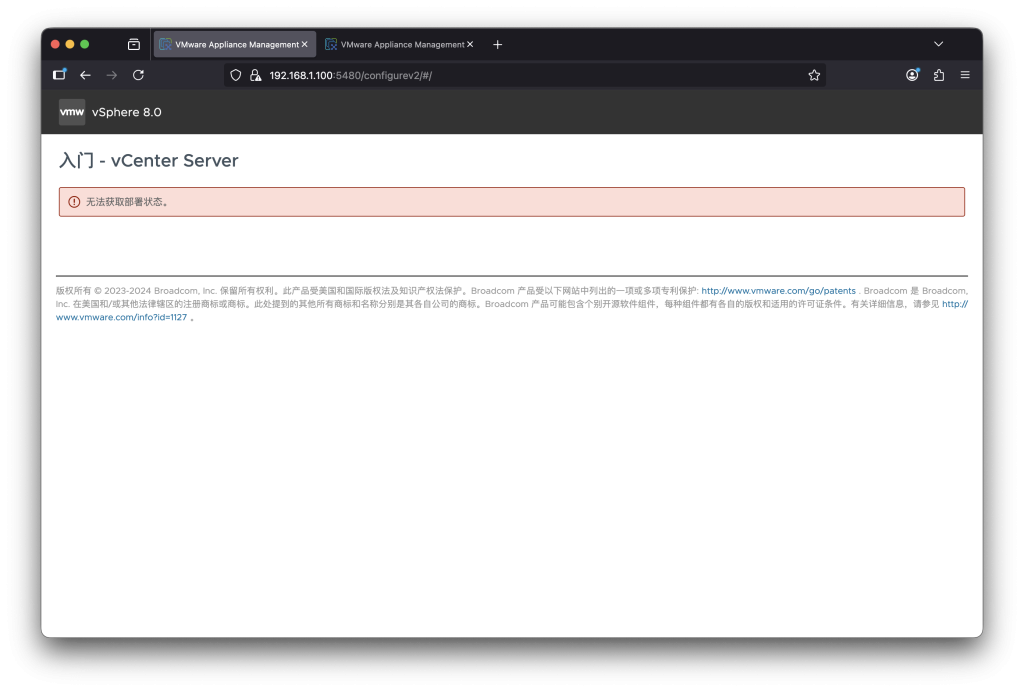Click the bookmark star icon in address bar
Screen dimensions: 1024x692
coord(813,74)
